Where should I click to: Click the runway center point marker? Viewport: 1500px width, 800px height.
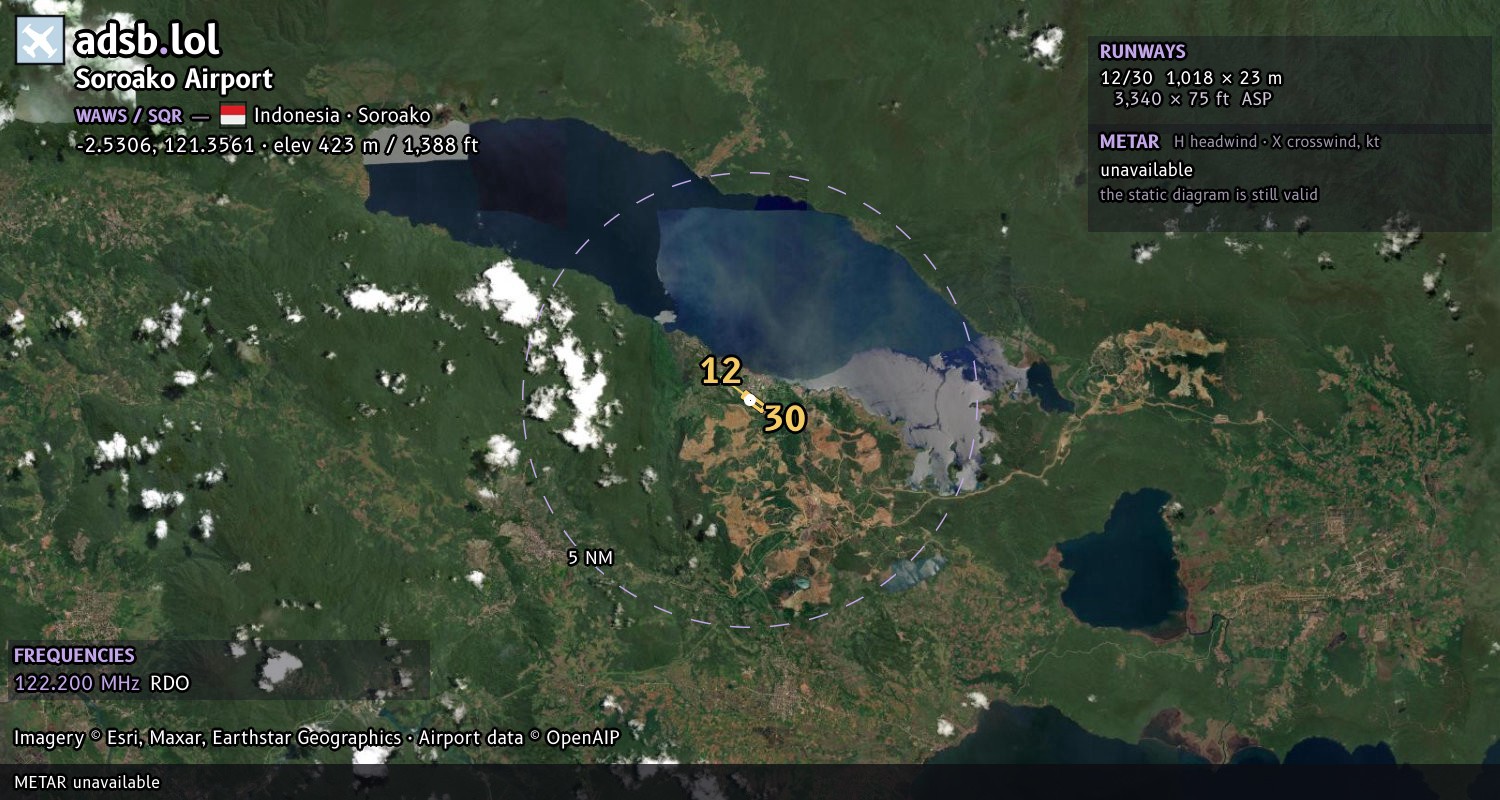click(750, 399)
